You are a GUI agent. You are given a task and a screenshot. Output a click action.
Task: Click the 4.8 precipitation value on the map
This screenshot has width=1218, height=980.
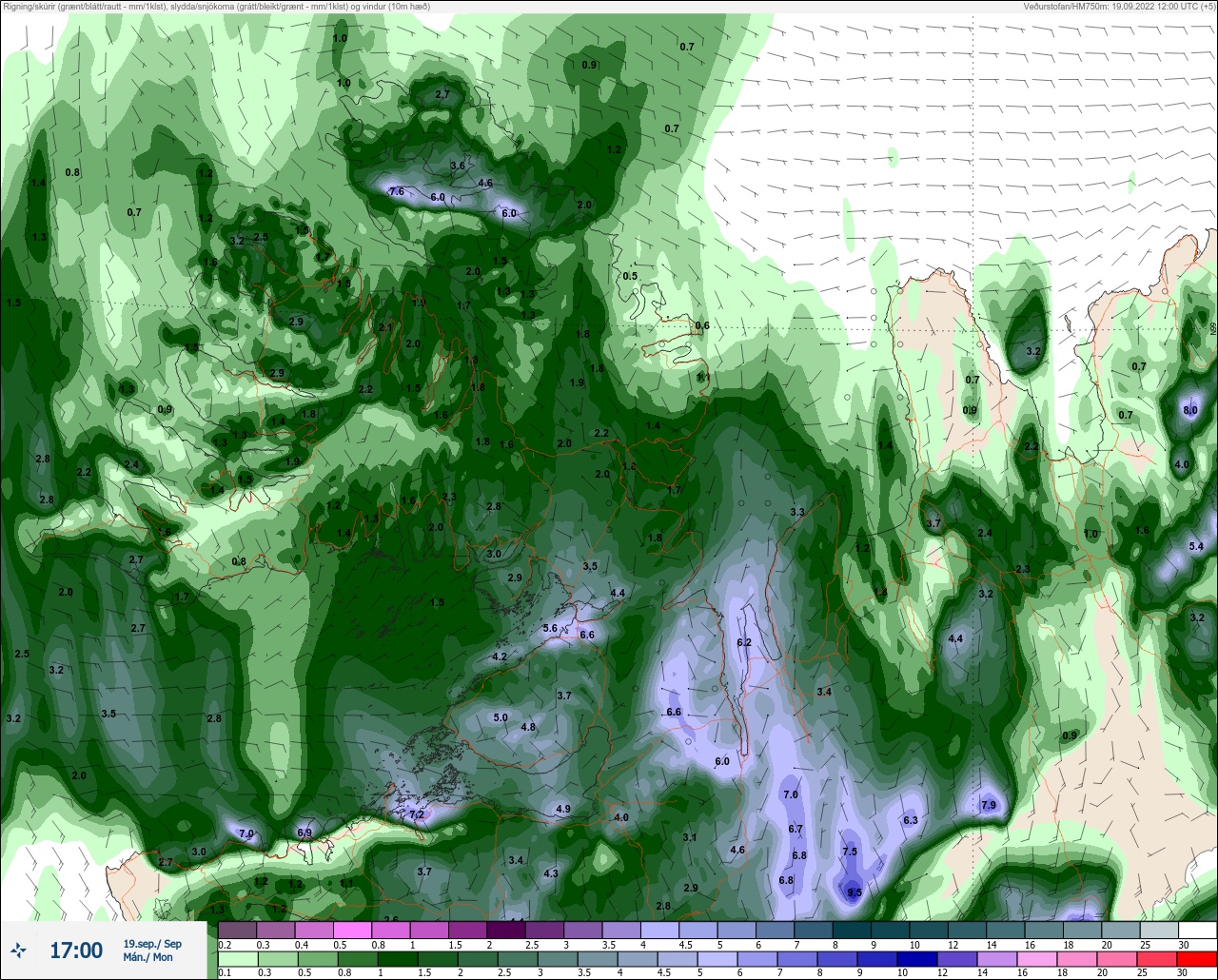click(528, 728)
